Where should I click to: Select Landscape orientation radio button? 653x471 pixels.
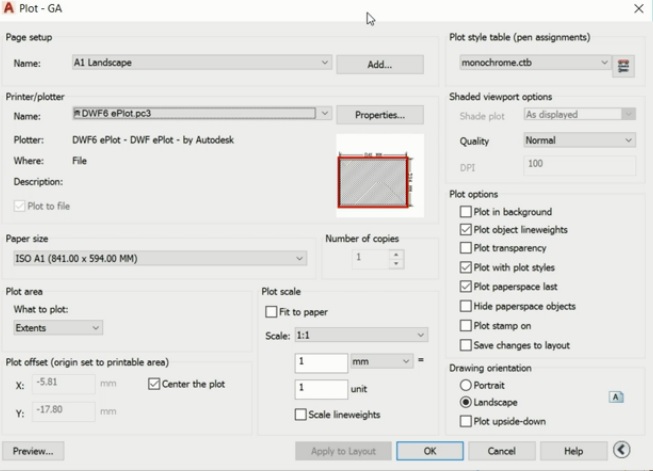466,402
